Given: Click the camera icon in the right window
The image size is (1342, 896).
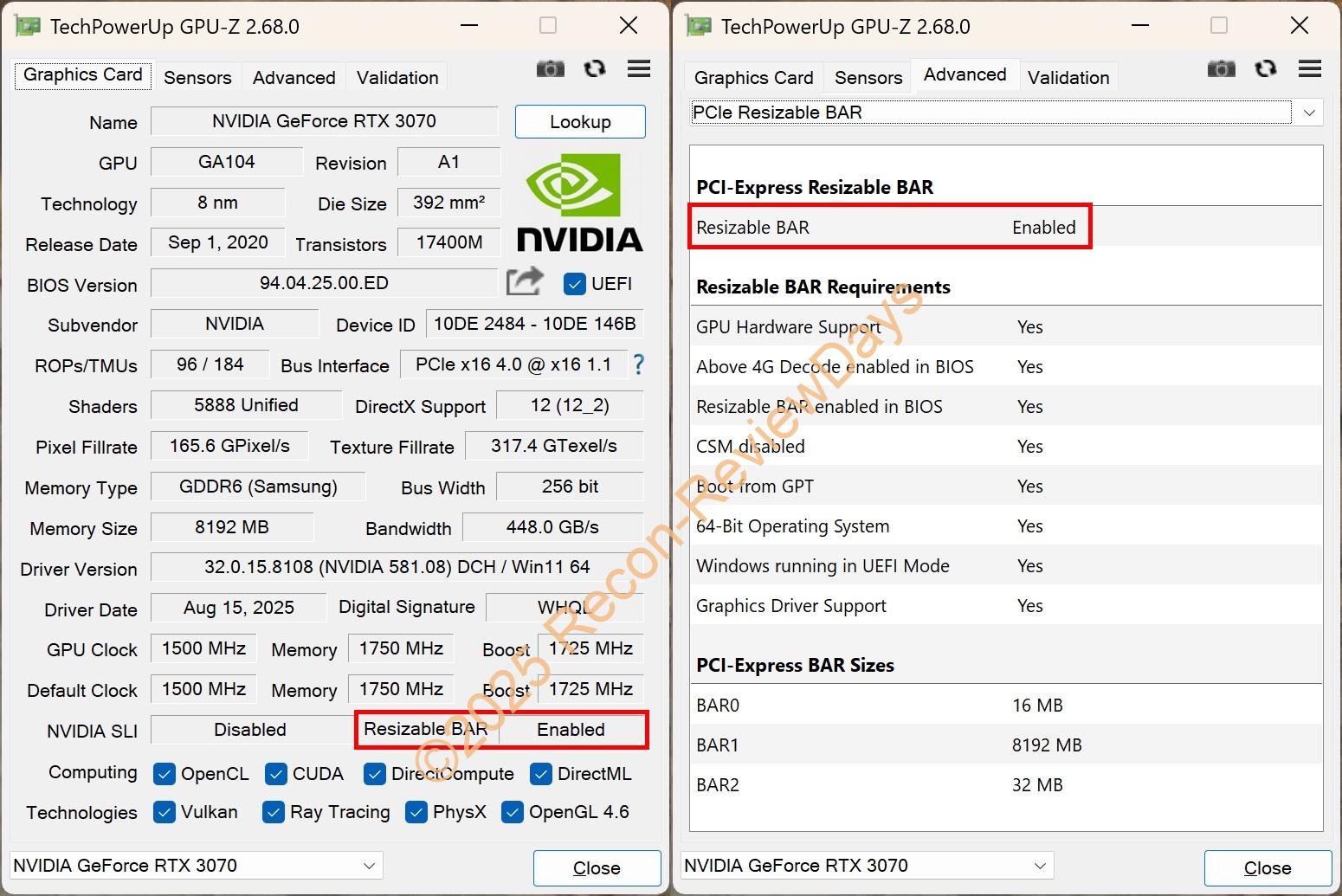Looking at the screenshot, I should [x=1221, y=68].
